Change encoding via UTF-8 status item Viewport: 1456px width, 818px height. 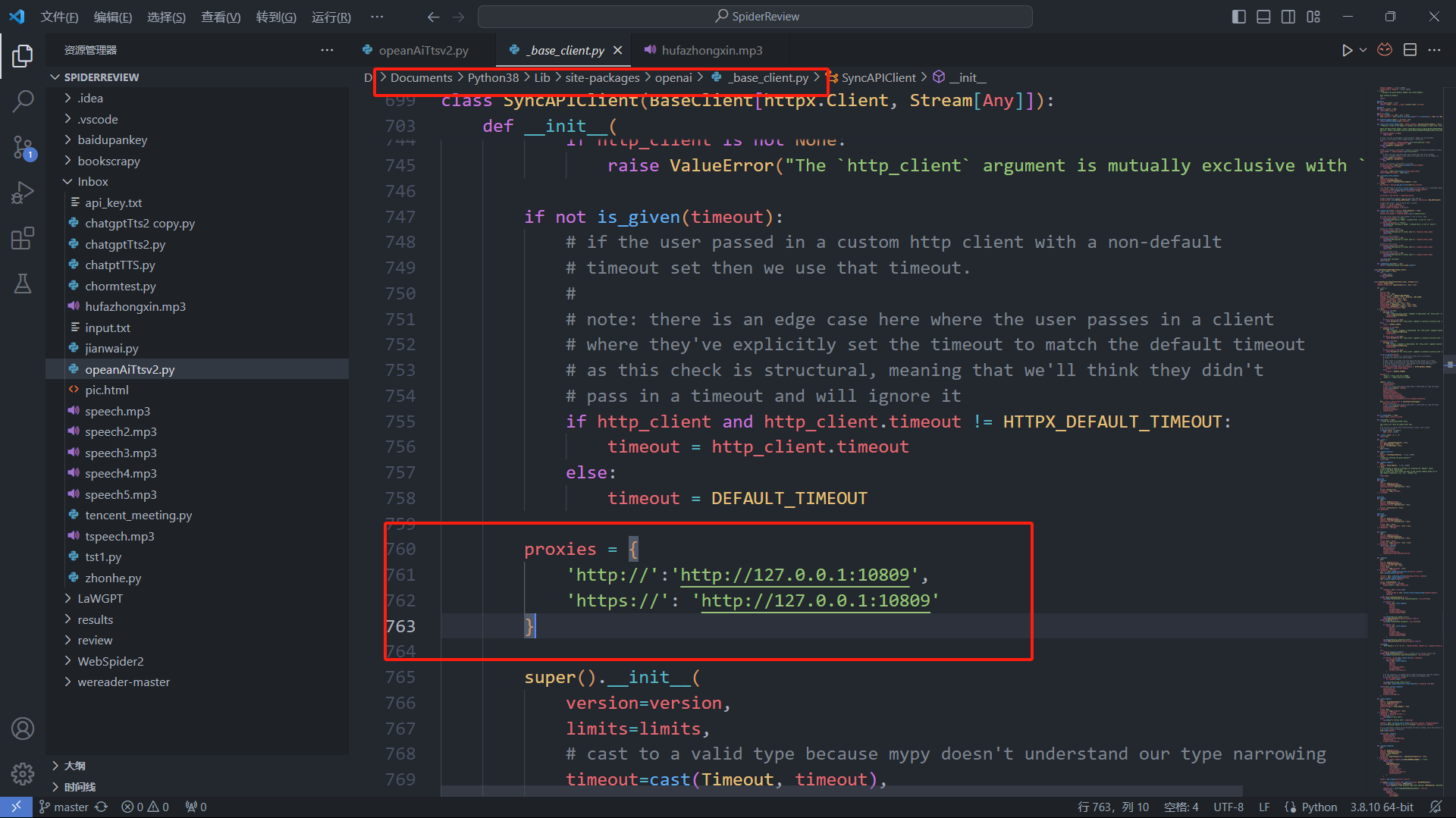1228,807
